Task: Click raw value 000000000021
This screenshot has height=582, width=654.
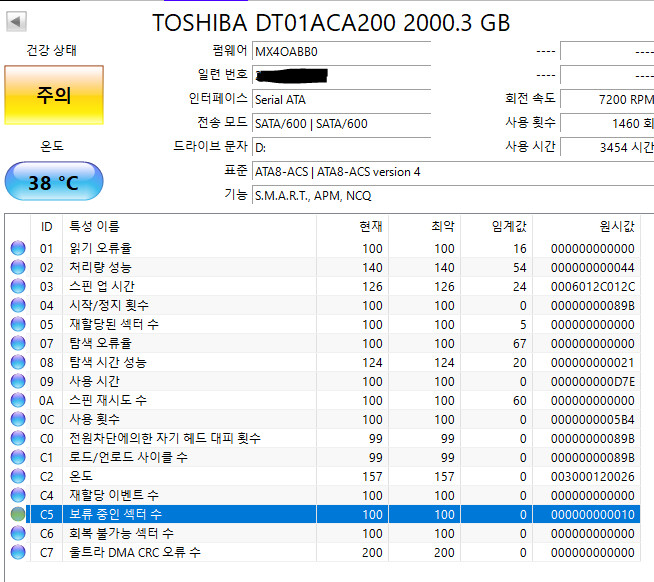Action: pyautogui.click(x=592, y=363)
